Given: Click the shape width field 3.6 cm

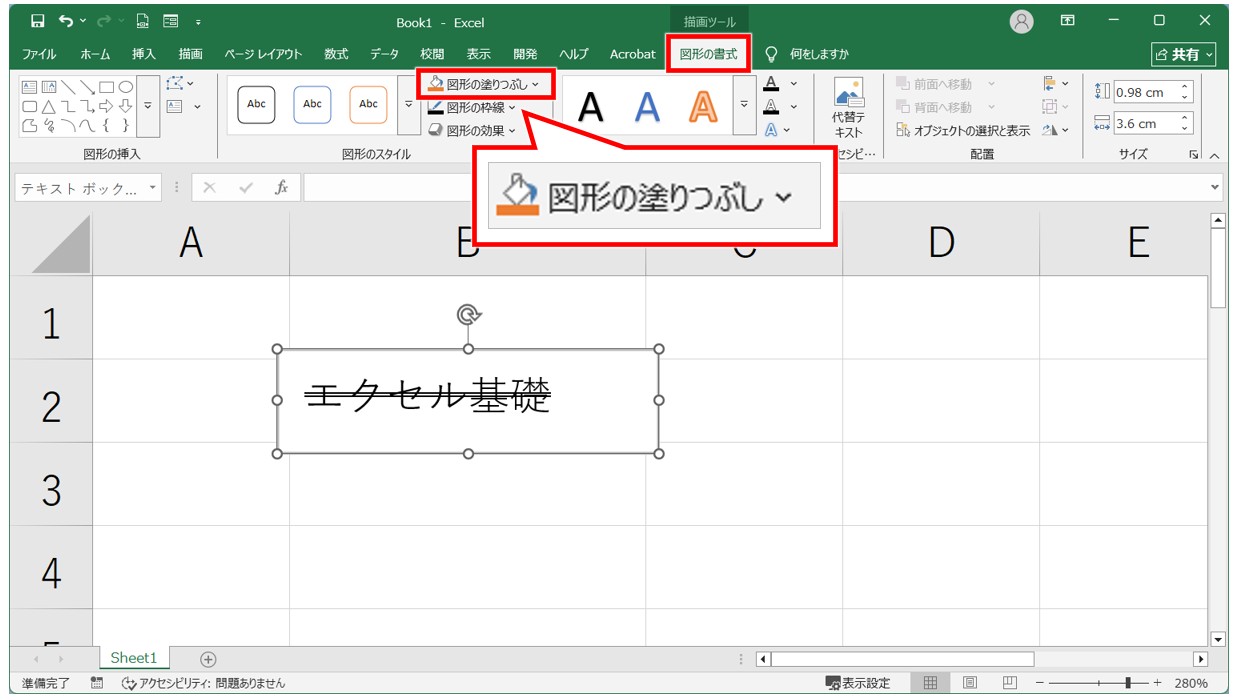Looking at the screenshot, I should tap(1146, 124).
